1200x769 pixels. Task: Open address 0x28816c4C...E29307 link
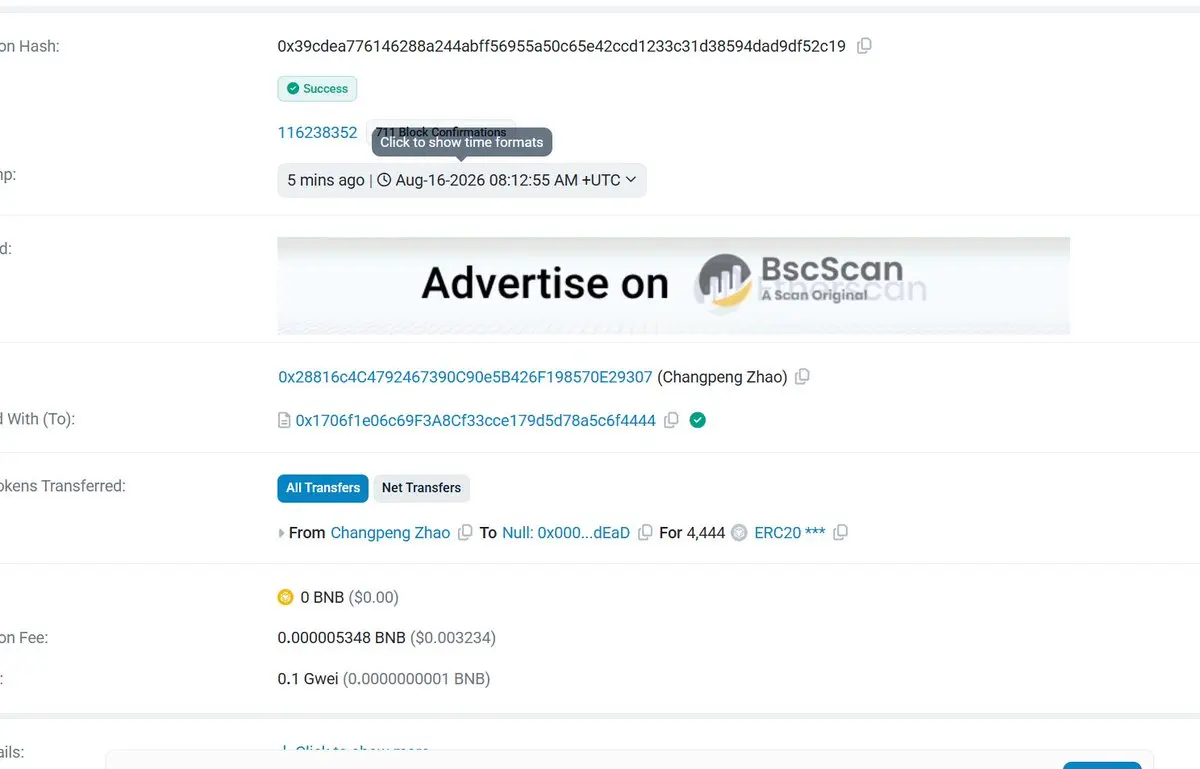pos(465,377)
